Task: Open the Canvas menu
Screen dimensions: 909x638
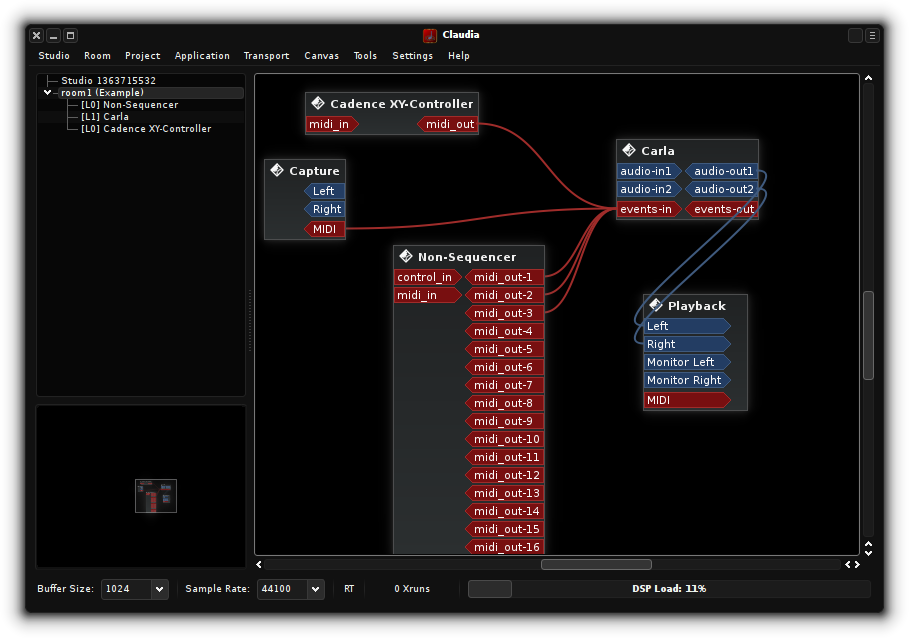Action: 322,56
